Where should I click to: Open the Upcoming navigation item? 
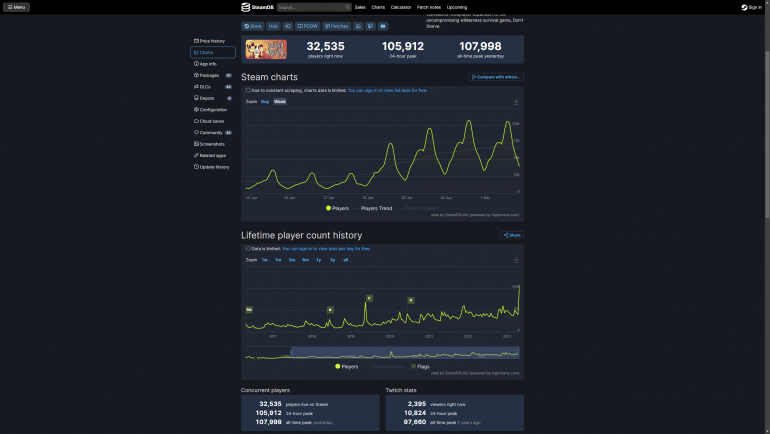point(457,7)
